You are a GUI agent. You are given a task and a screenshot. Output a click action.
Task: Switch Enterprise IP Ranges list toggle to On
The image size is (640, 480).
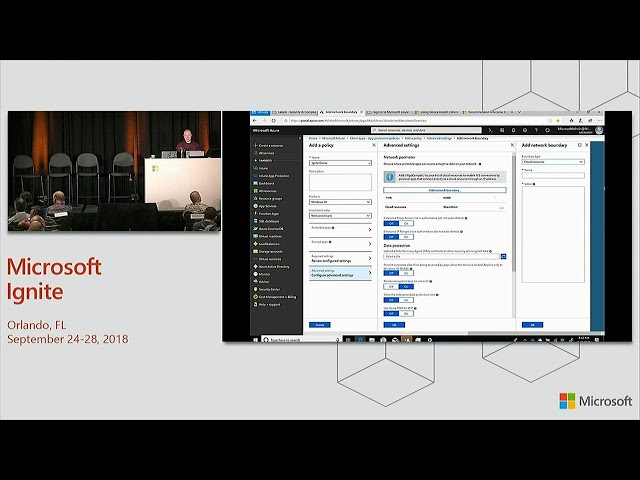(406, 237)
